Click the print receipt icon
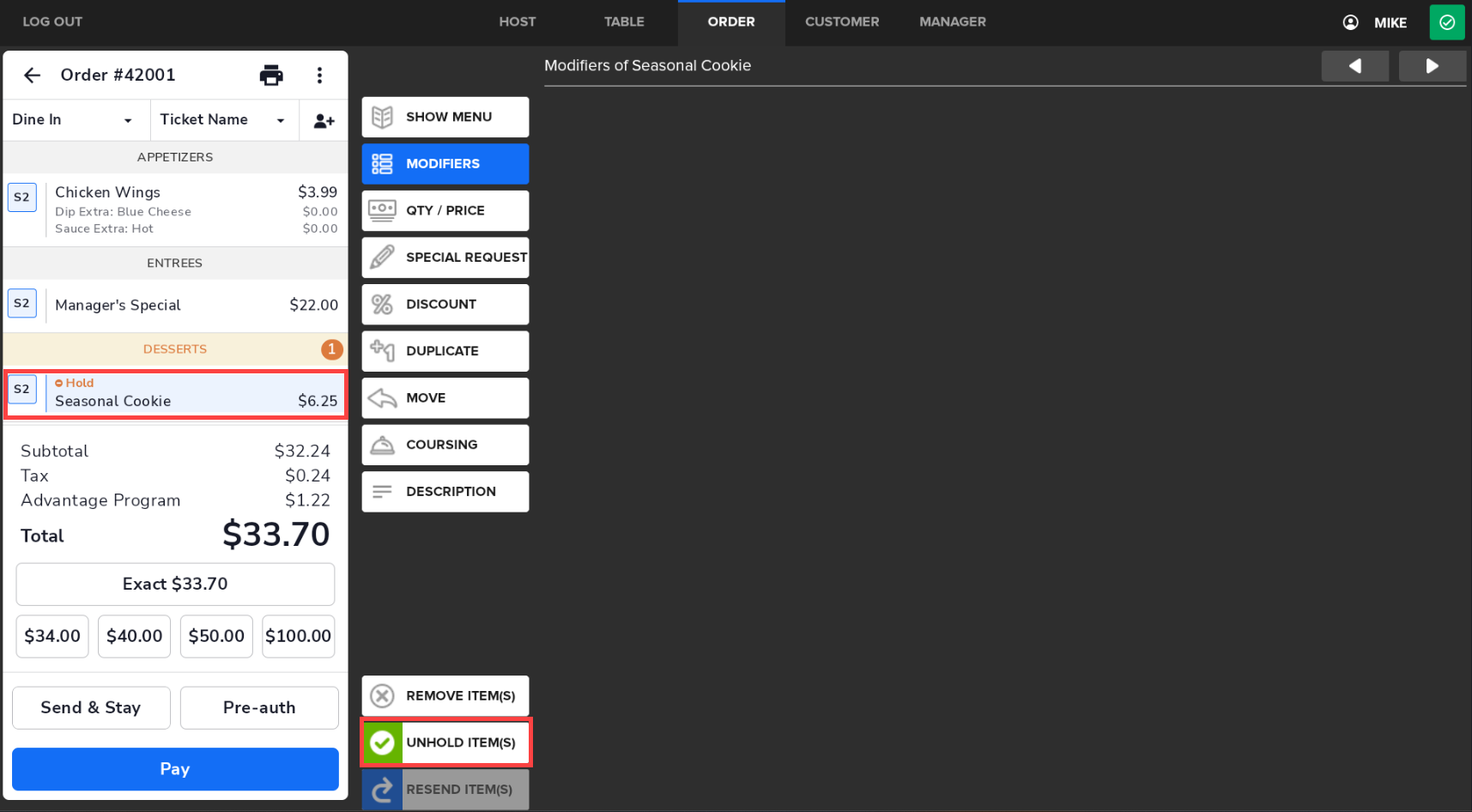Image resolution: width=1472 pixels, height=812 pixels. point(271,76)
